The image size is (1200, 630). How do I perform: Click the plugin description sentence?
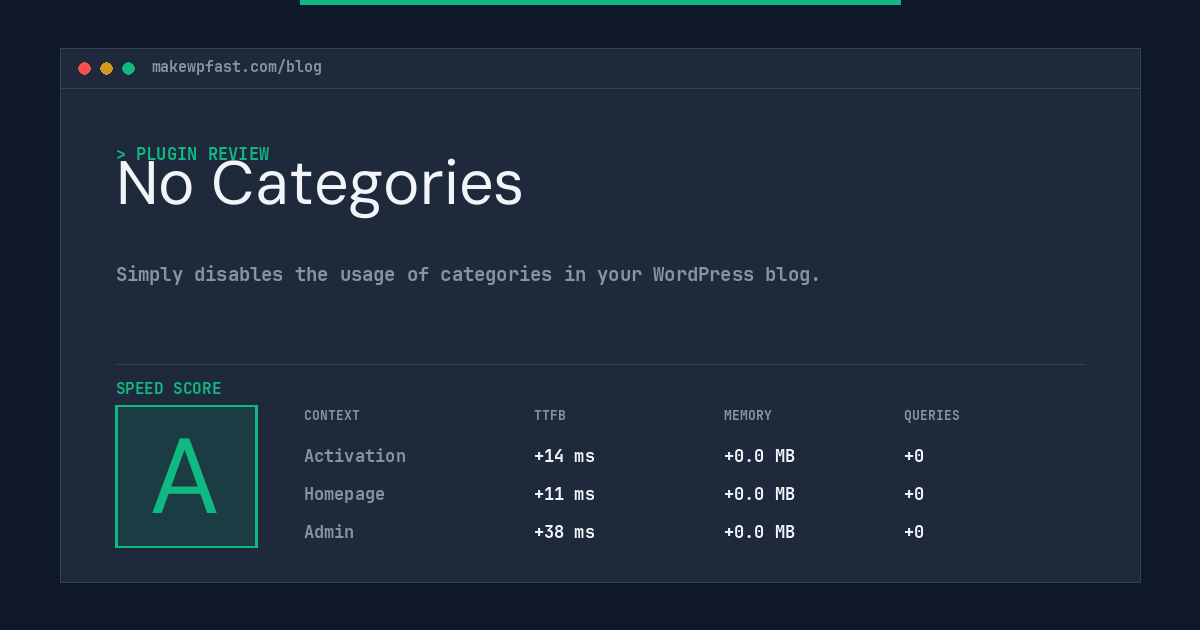[468, 274]
